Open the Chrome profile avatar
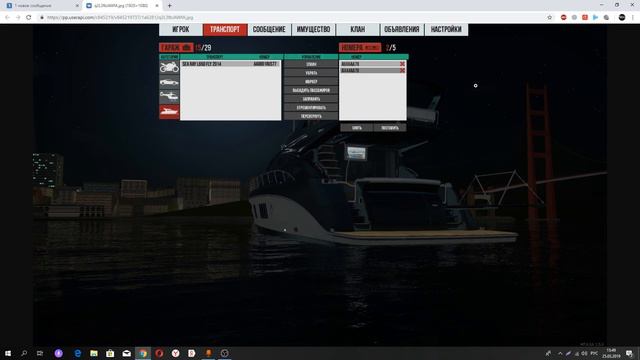The image size is (640, 360). (x=622, y=18)
